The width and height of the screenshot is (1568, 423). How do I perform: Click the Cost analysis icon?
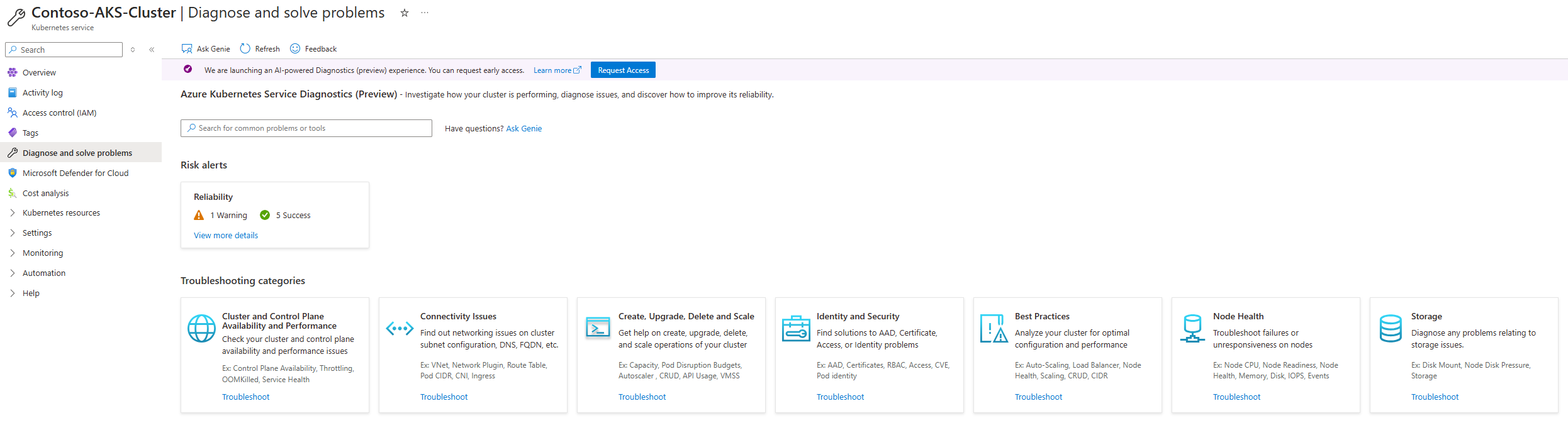(x=13, y=193)
